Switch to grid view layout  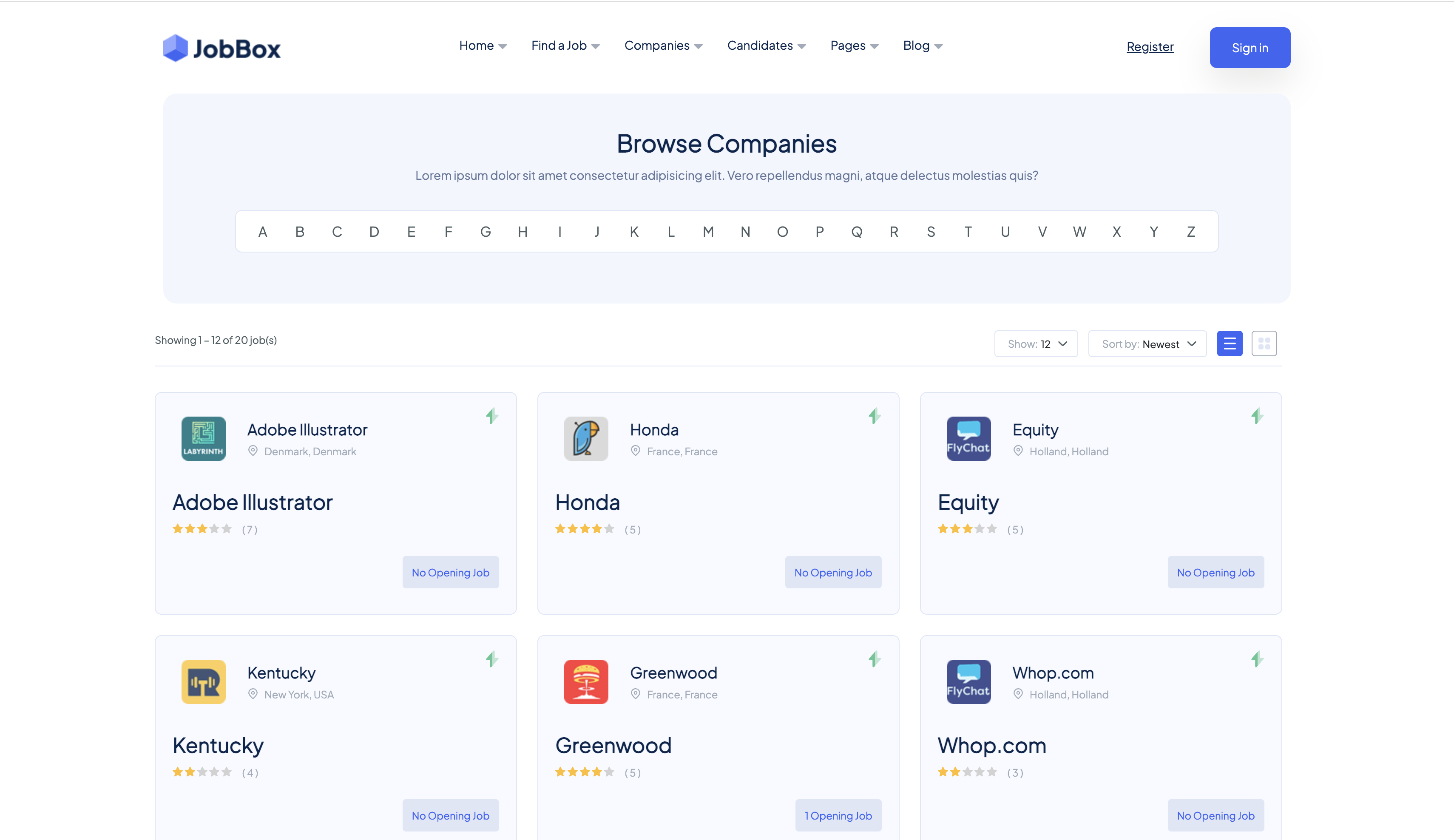(x=1264, y=343)
